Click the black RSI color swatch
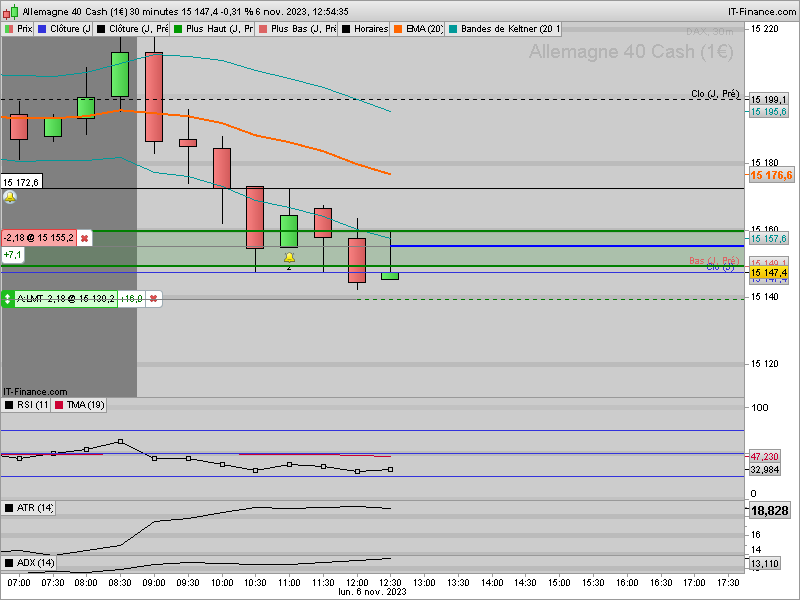This screenshot has width=800, height=600. coord(9,405)
